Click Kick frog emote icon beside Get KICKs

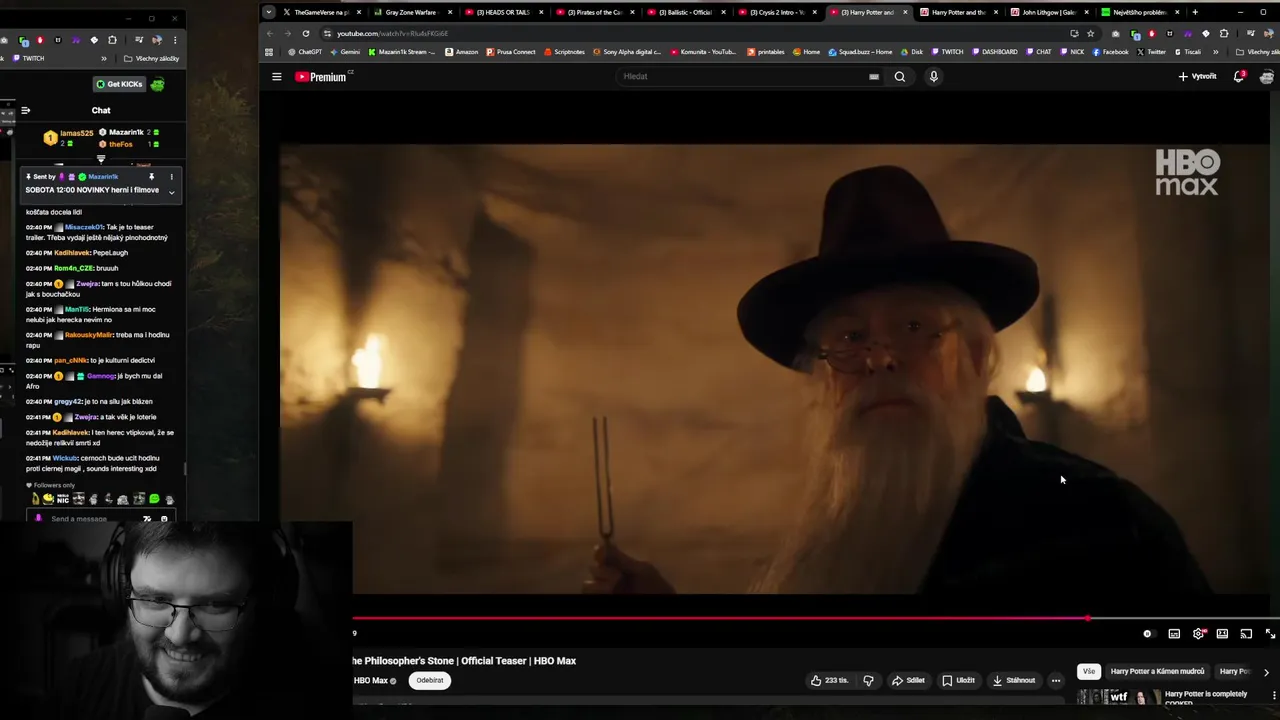coord(157,84)
